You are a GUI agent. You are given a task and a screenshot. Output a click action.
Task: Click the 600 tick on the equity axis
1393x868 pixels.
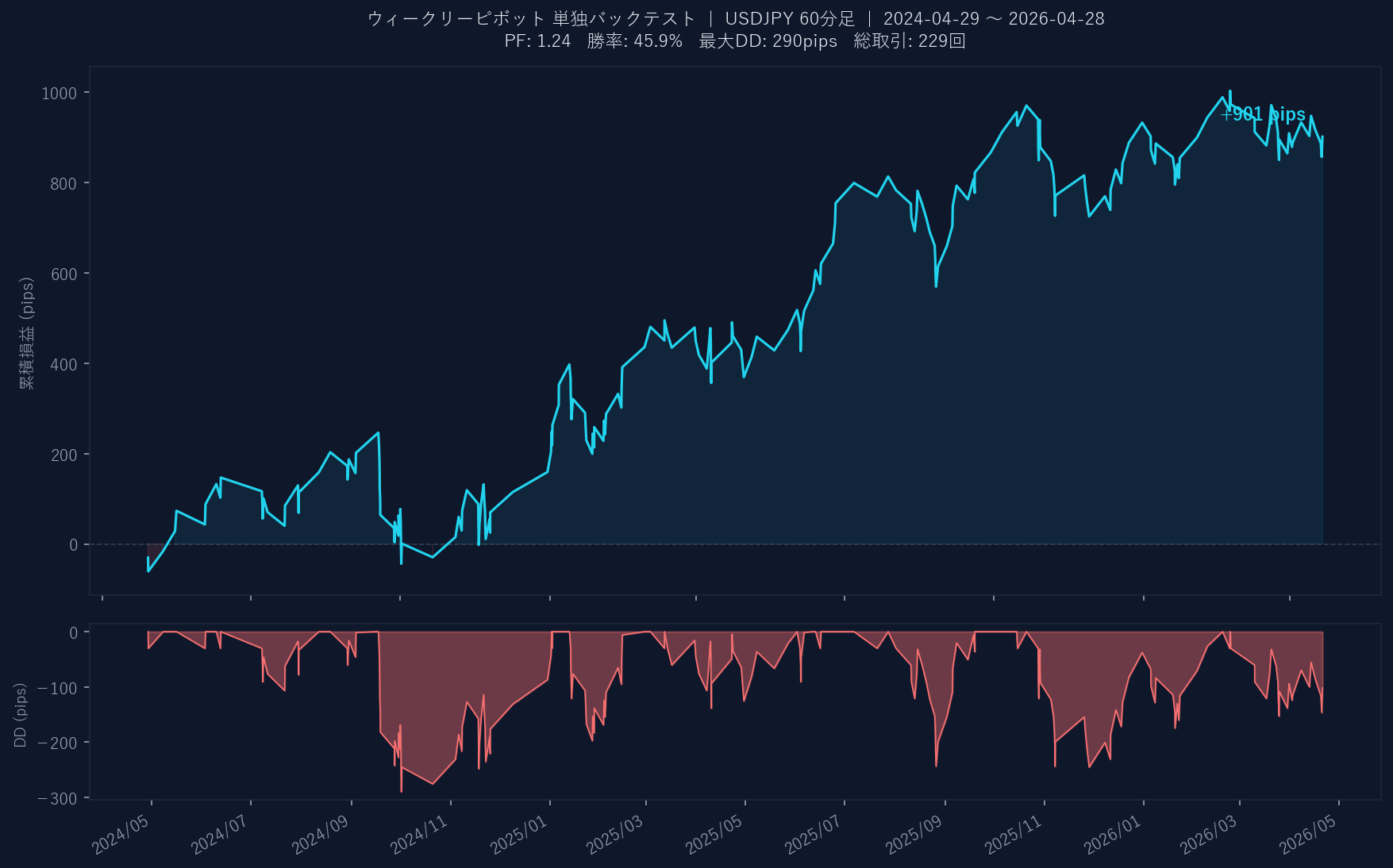point(63,275)
